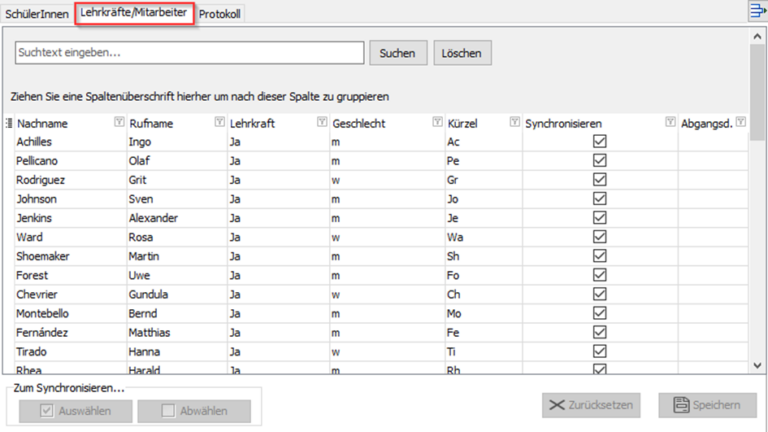
Task: Click the blue arrow icon at top right
Action: pos(757,11)
